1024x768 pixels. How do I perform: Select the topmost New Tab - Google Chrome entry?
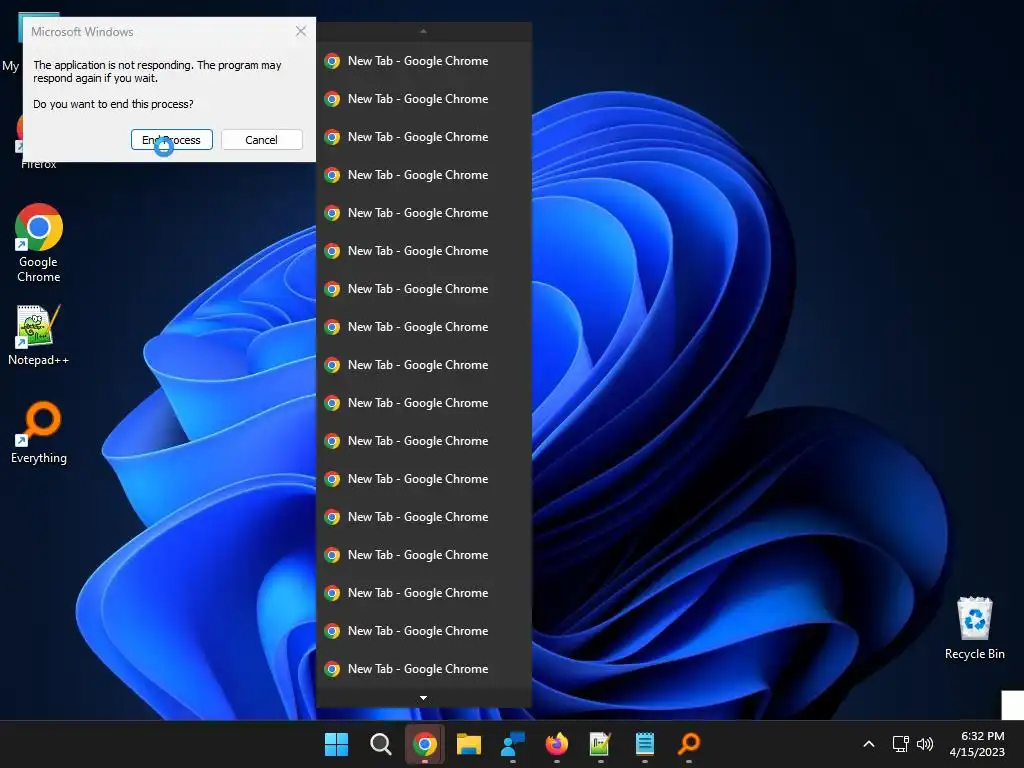click(424, 61)
